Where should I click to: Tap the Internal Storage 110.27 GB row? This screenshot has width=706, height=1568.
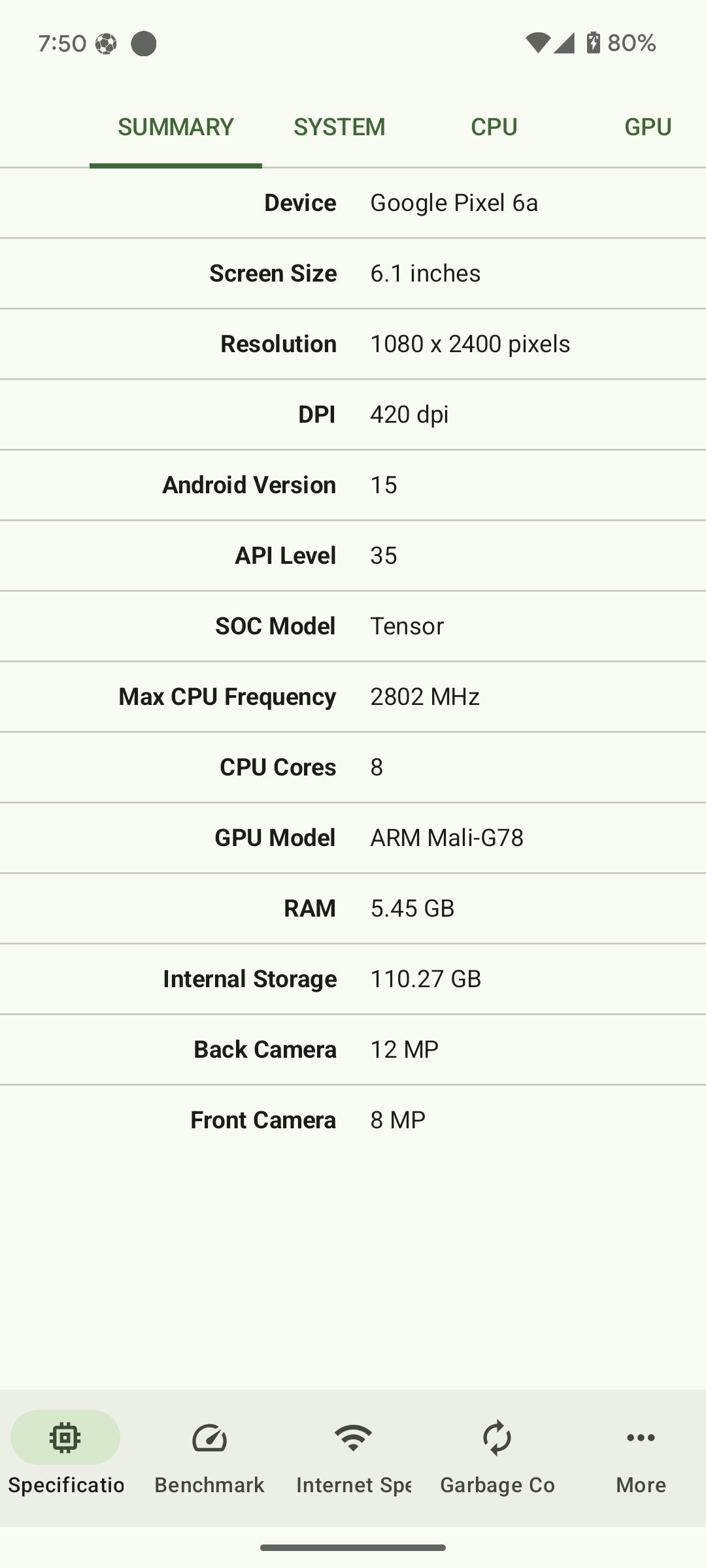353,979
